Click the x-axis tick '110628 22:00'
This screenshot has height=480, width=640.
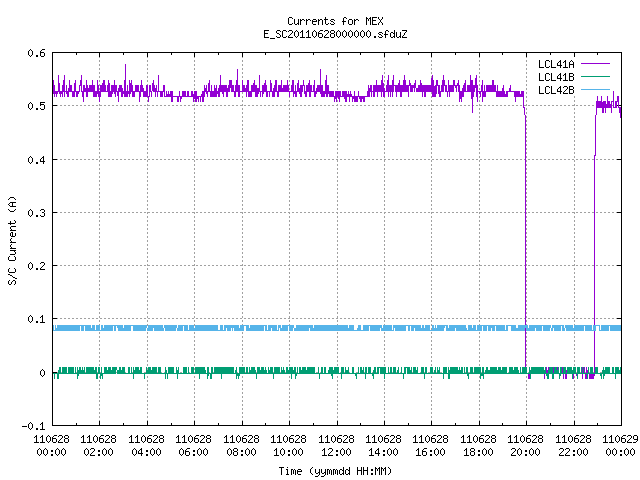[573, 445]
